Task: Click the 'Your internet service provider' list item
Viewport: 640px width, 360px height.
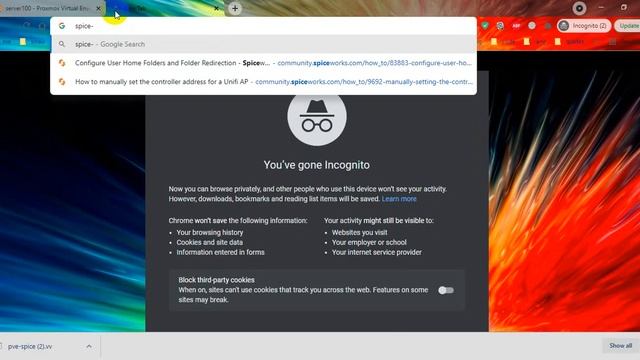Action: point(376,252)
